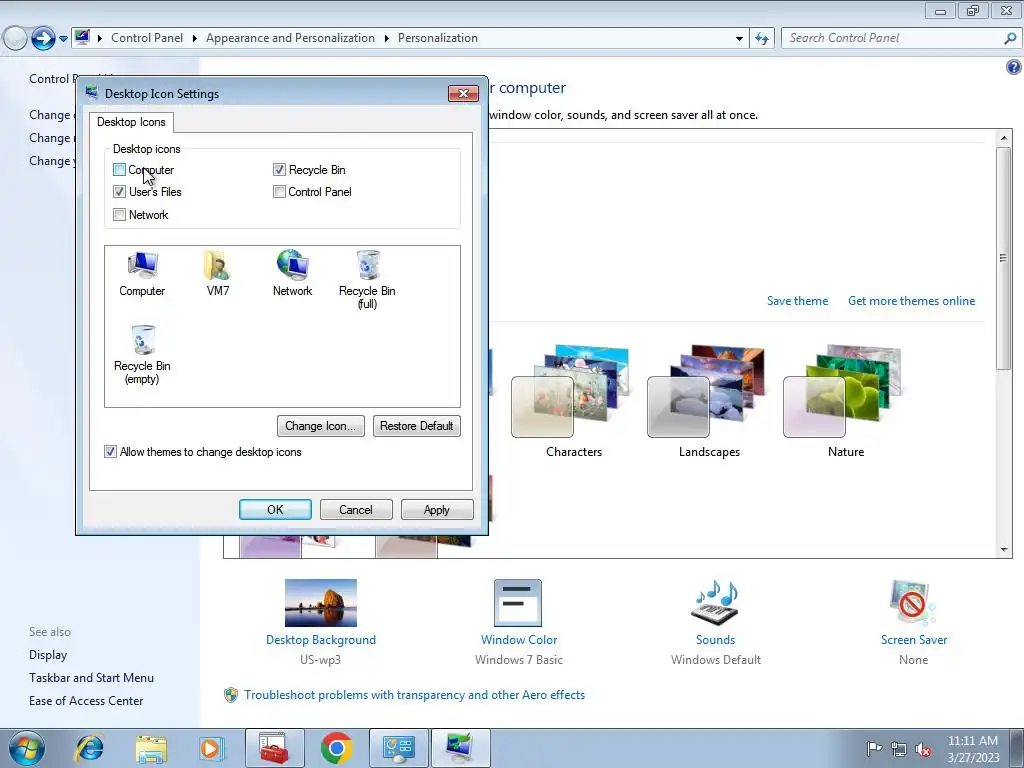Viewport: 1024px width, 768px height.
Task: Open Troubleshoot problems with transparency link
Action: (x=414, y=695)
